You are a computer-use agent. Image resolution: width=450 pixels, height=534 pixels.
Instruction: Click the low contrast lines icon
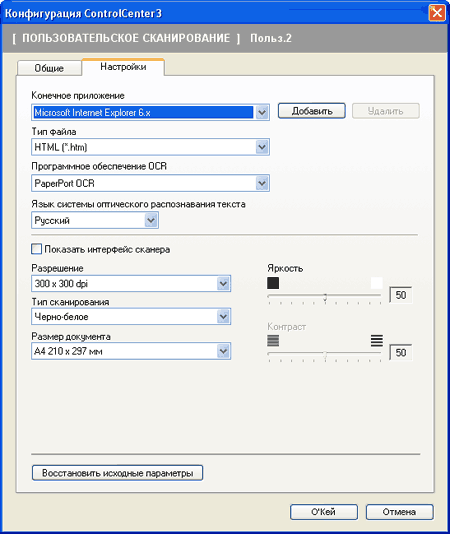[273, 341]
